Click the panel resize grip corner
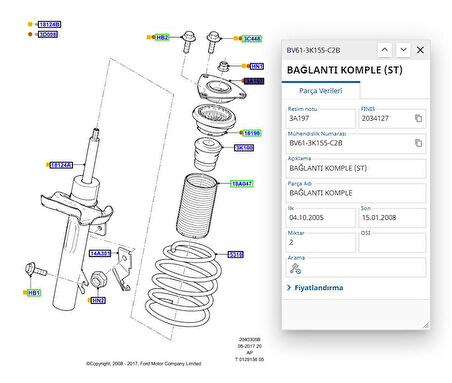The width and height of the screenshot is (452, 383). click(x=426, y=325)
